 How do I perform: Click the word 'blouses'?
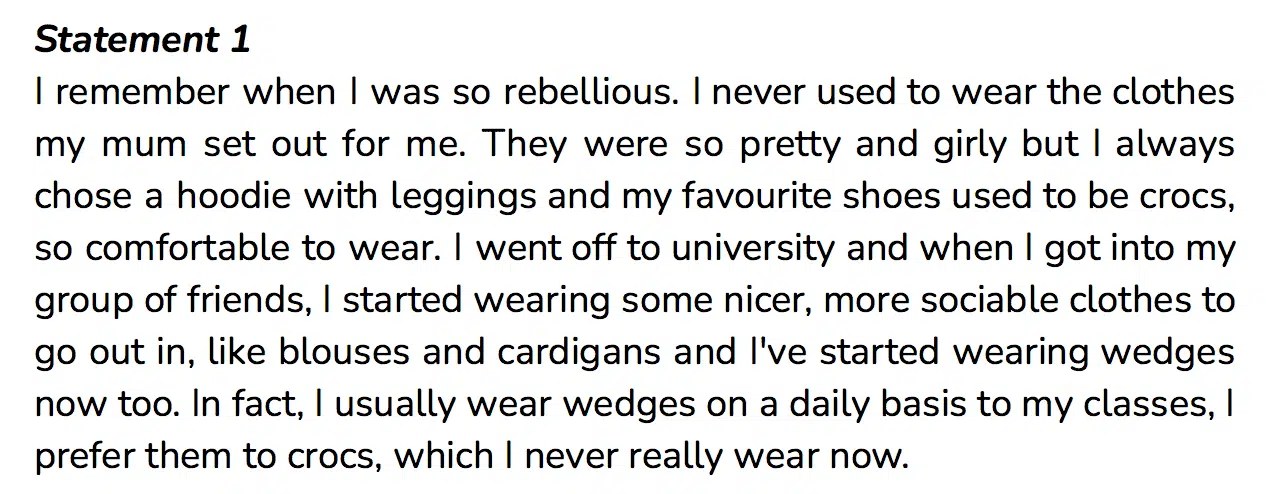[344, 353]
